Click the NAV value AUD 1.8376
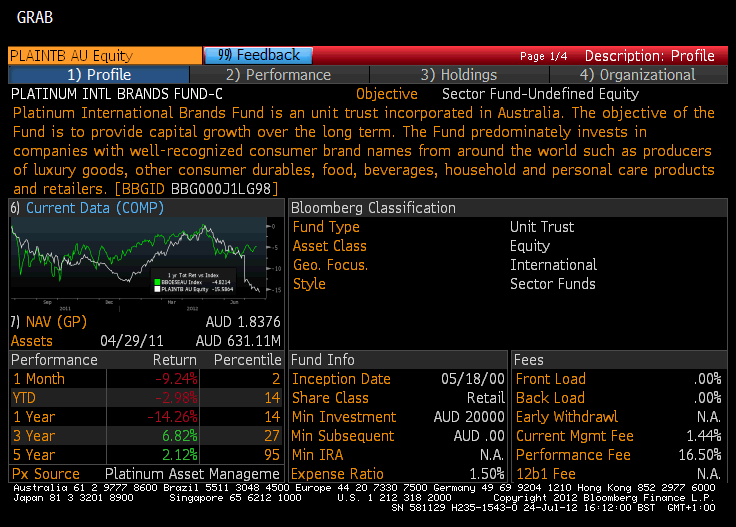This screenshot has width=736, height=527. (243, 322)
